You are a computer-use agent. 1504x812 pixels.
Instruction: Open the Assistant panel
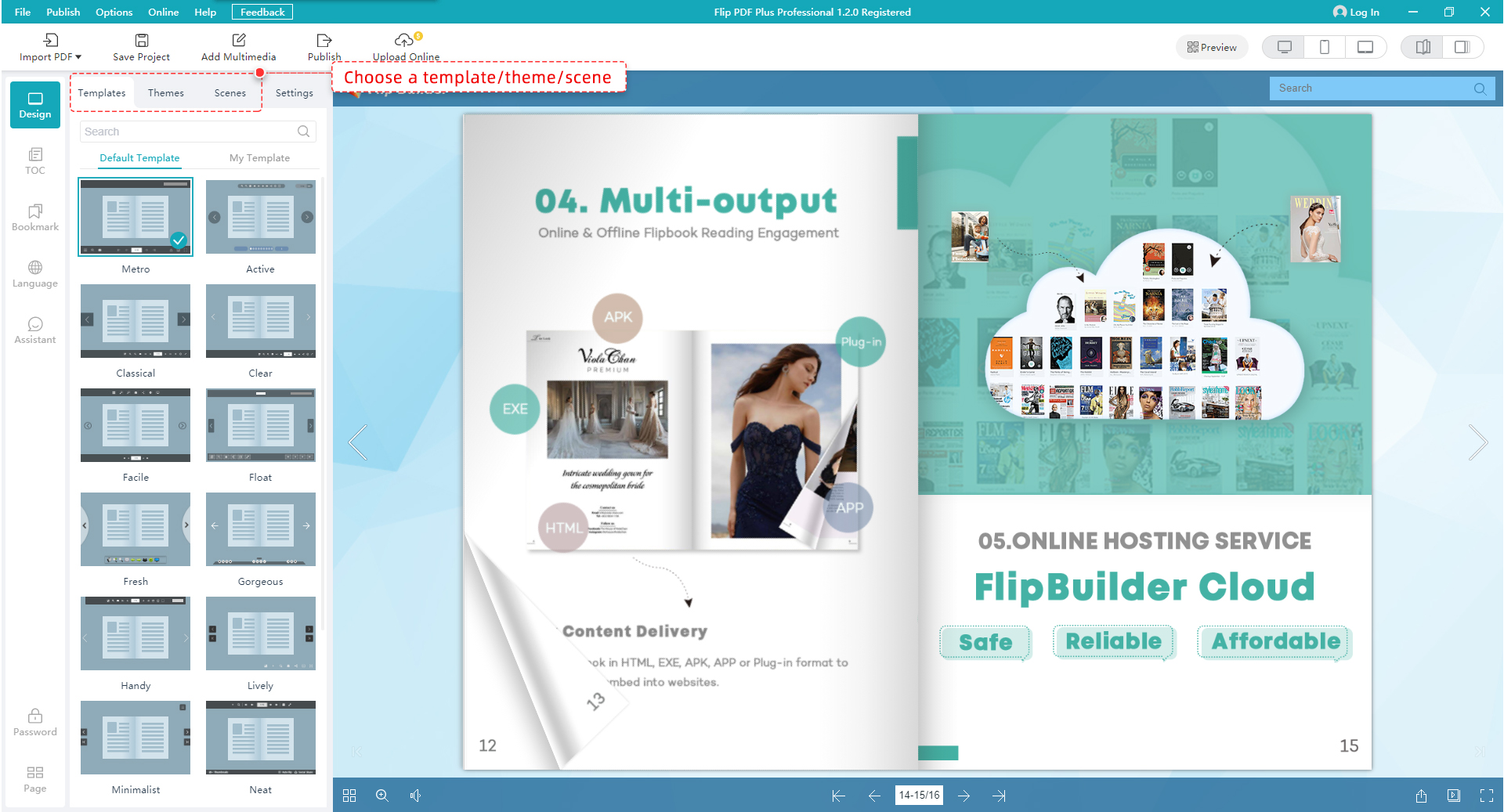click(34, 330)
